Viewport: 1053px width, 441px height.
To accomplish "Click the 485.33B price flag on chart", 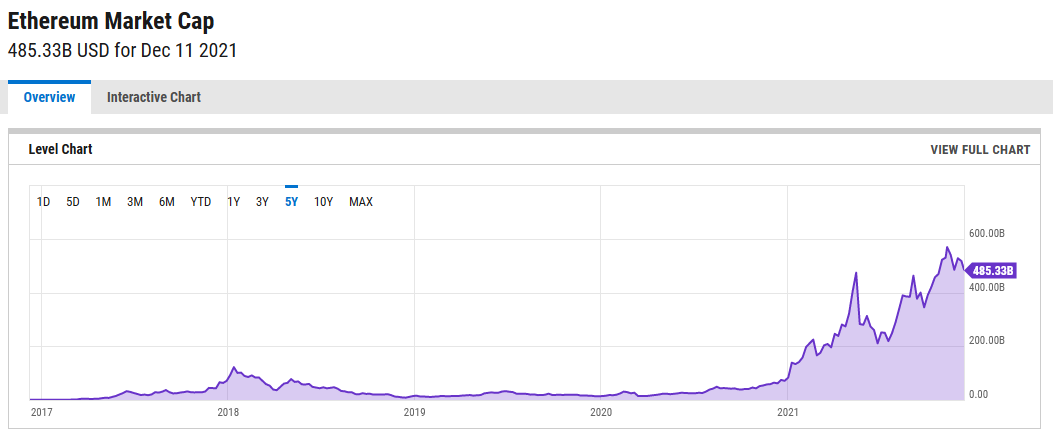I will click(991, 271).
